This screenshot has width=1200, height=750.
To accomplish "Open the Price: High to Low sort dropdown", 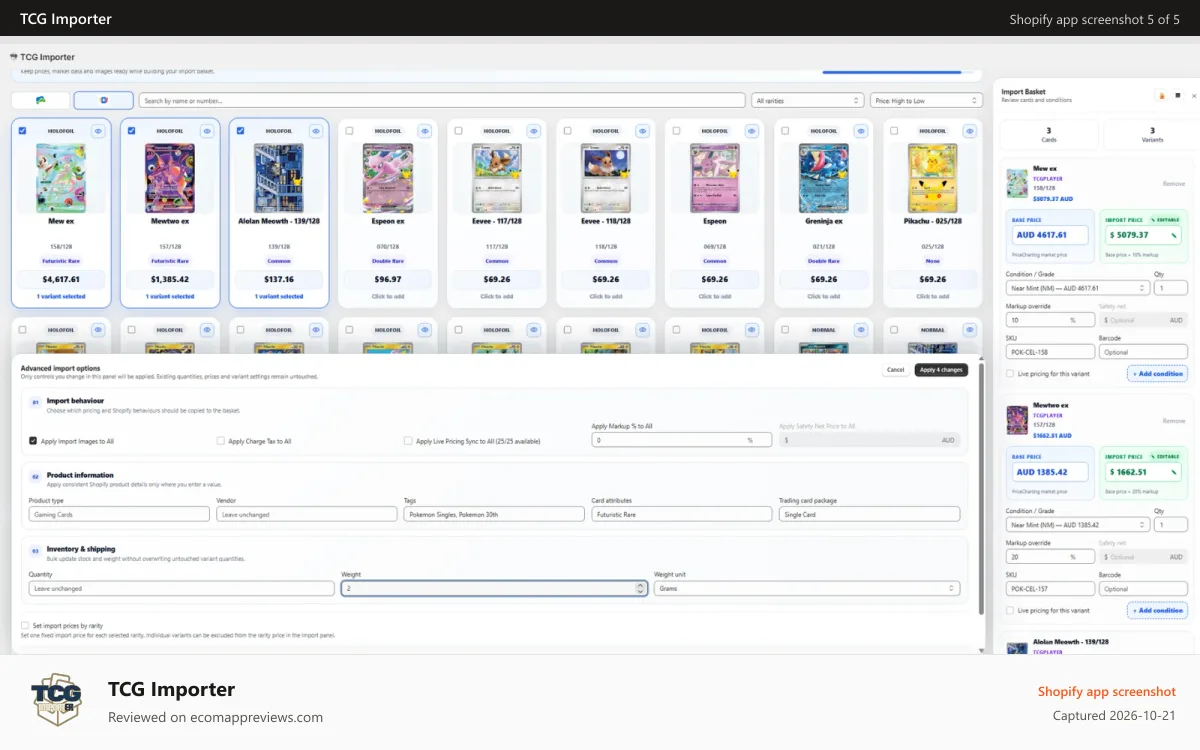I will pos(926,100).
